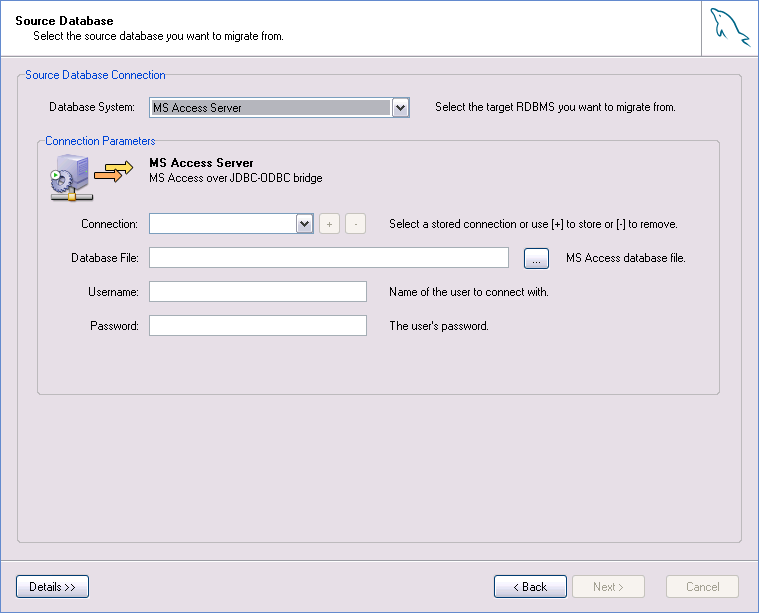The image size is (759, 613).
Task: Click the MySQL dolphin logo icon
Action: pyautogui.click(x=729, y=28)
